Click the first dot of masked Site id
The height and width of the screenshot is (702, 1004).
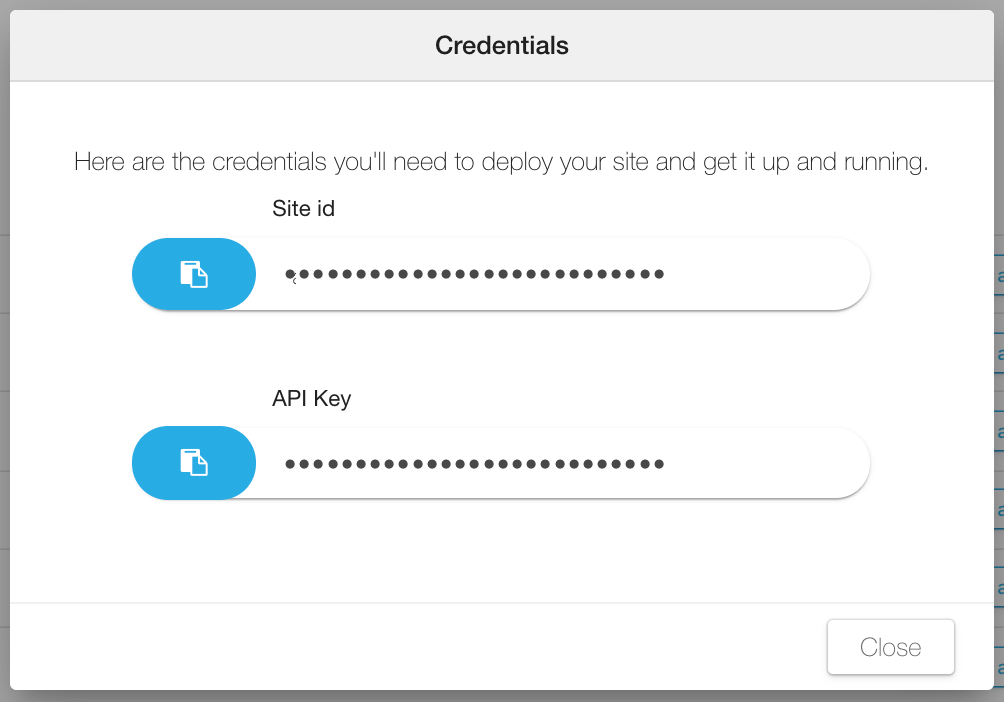291,273
